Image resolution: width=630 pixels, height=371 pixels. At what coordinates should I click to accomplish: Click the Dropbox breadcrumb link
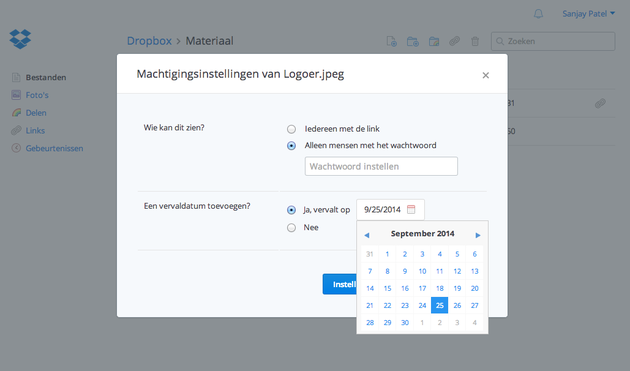(149, 41)
